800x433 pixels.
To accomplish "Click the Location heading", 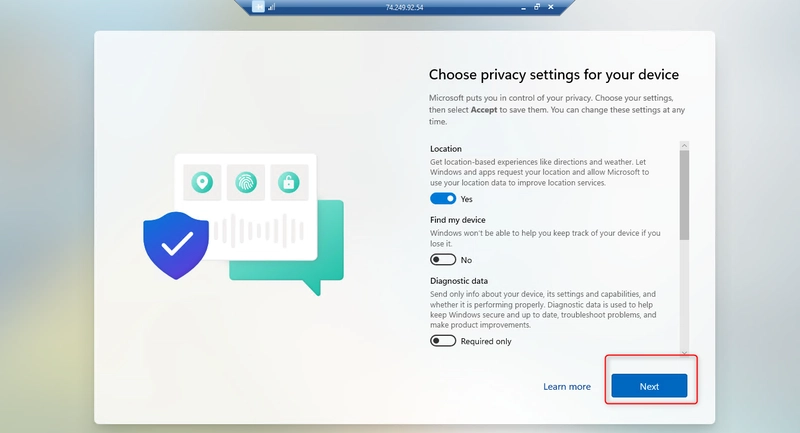I will [x=446, y=148].
